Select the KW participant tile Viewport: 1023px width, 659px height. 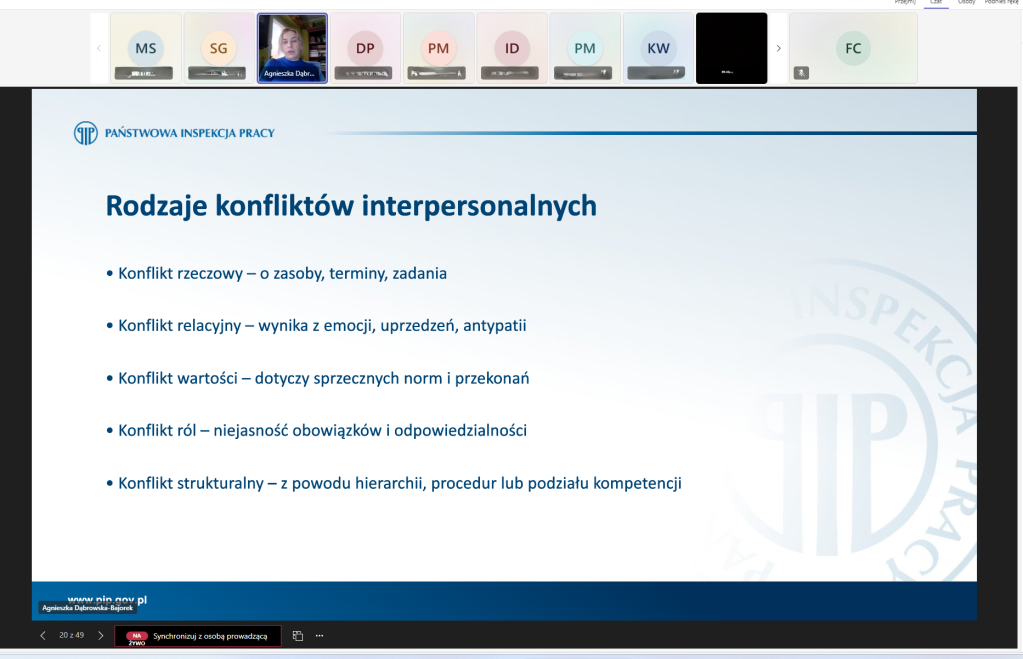658,48
